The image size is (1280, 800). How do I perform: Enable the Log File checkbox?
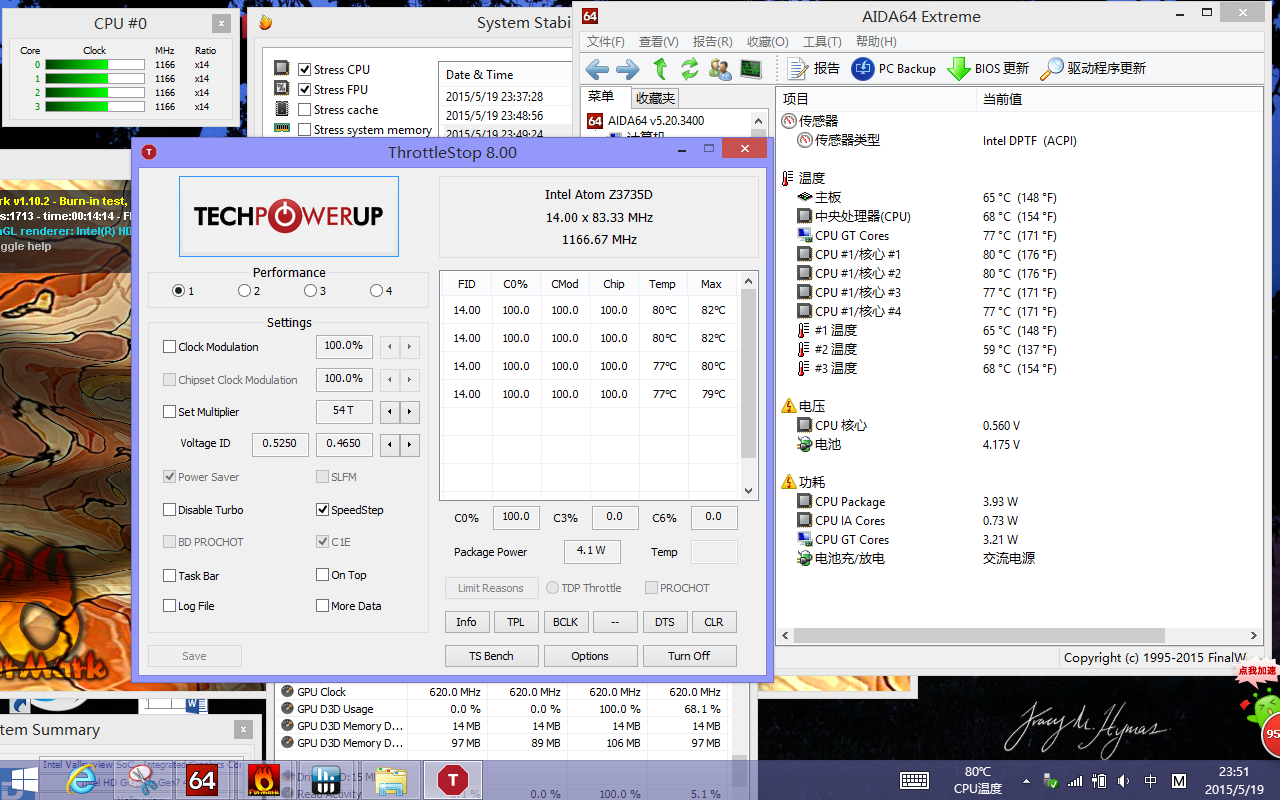point(169,606)
